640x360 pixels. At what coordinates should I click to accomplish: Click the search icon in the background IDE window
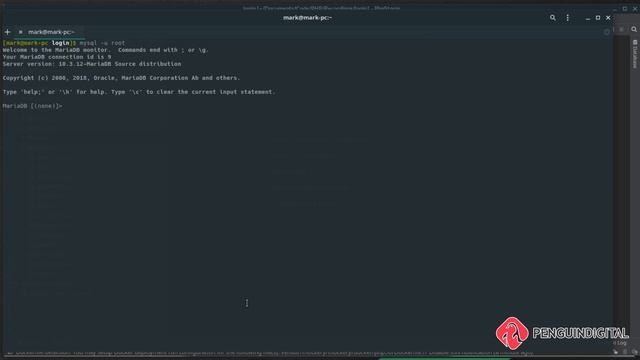634,29
